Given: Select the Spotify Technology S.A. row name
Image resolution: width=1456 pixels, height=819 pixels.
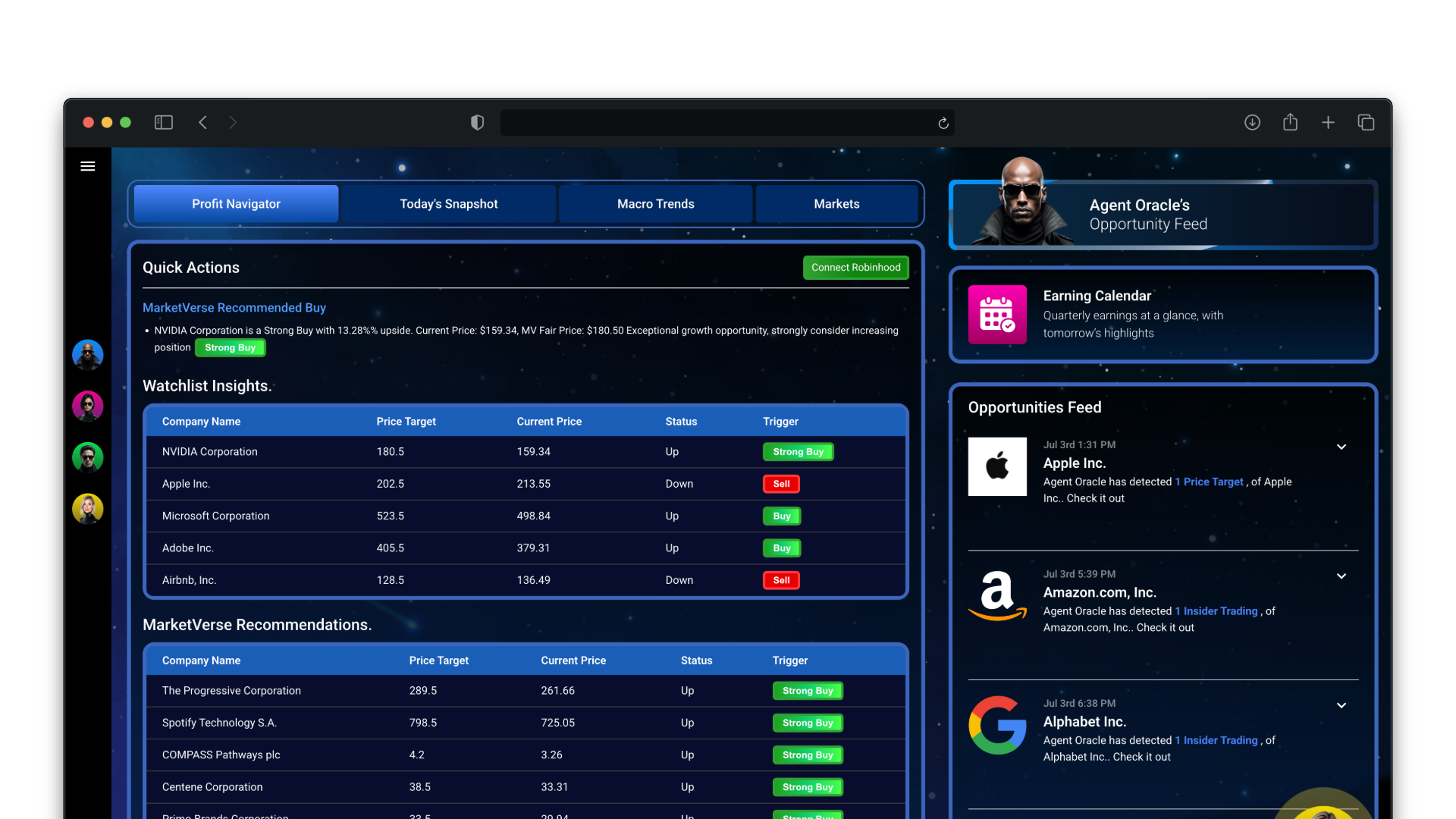Looking at the screenshot, I should [x=219, y=723].
